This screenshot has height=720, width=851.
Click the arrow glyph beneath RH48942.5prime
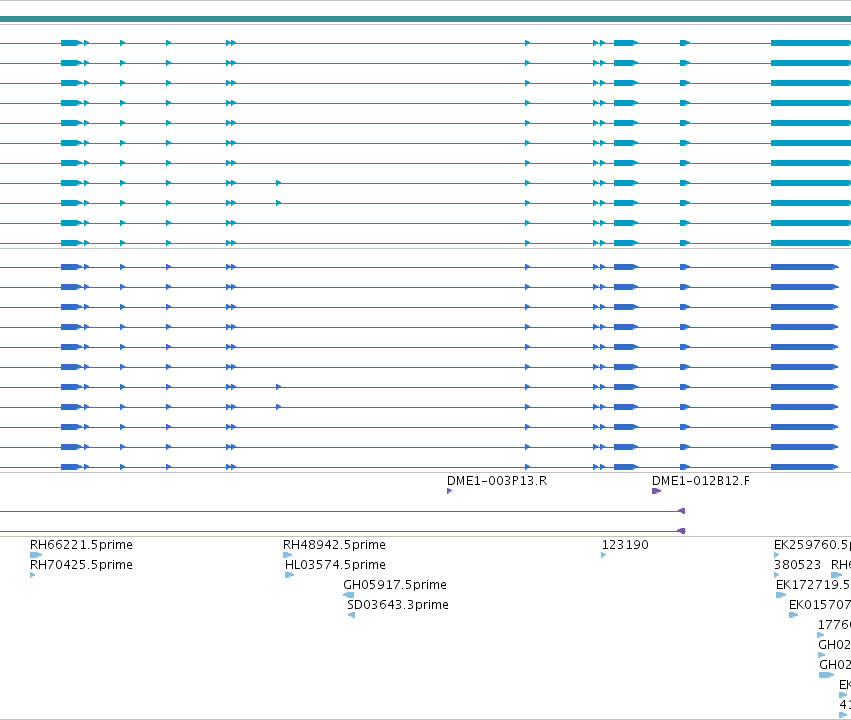(x=288, y=555)
